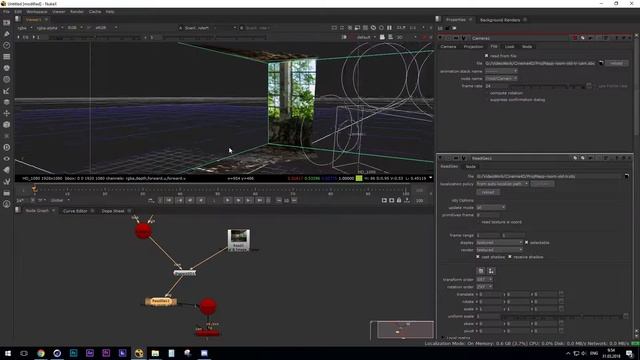Screen dimensions: 640x360
Task: Open the Cache menu
Action: 95,12
